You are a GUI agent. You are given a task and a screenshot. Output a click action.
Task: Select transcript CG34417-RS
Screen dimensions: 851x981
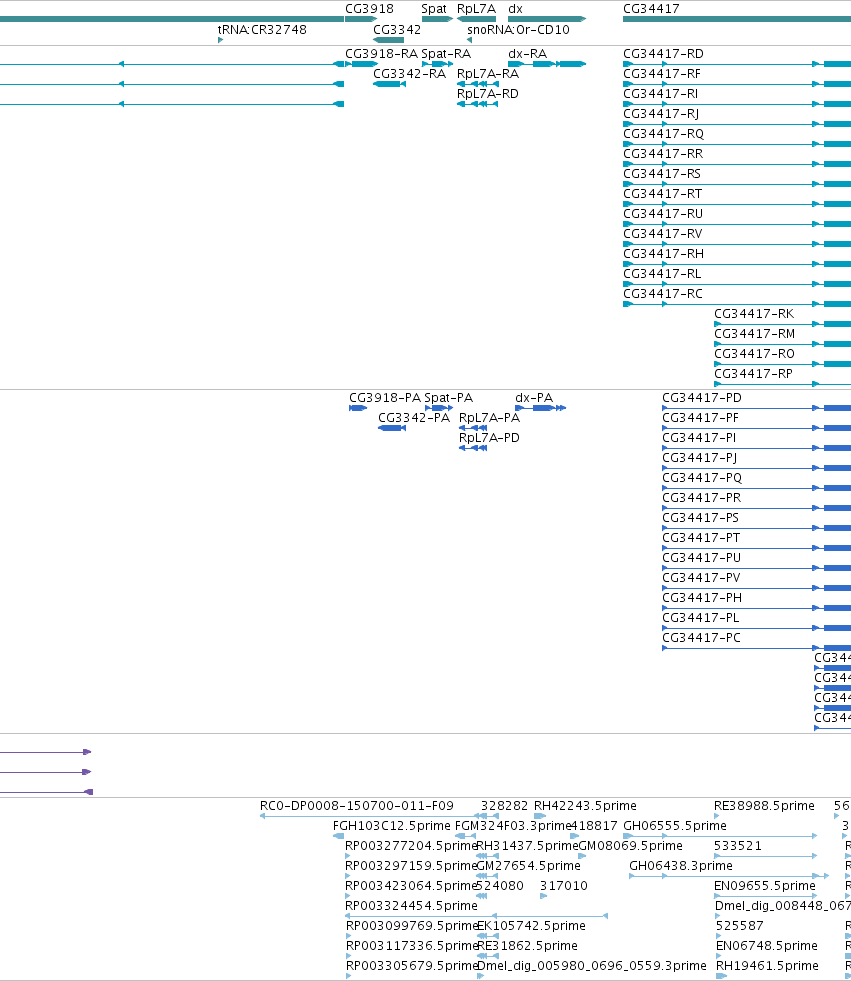[661, 174]
